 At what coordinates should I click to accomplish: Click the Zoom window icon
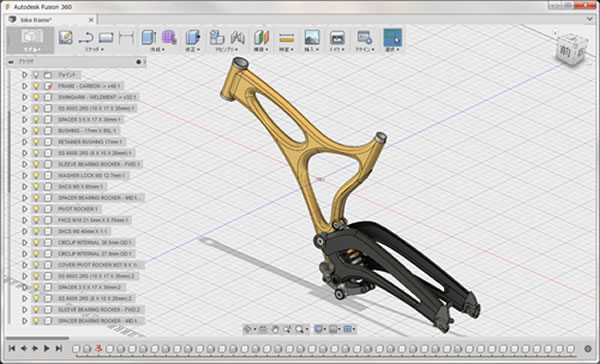coord(287,329)
